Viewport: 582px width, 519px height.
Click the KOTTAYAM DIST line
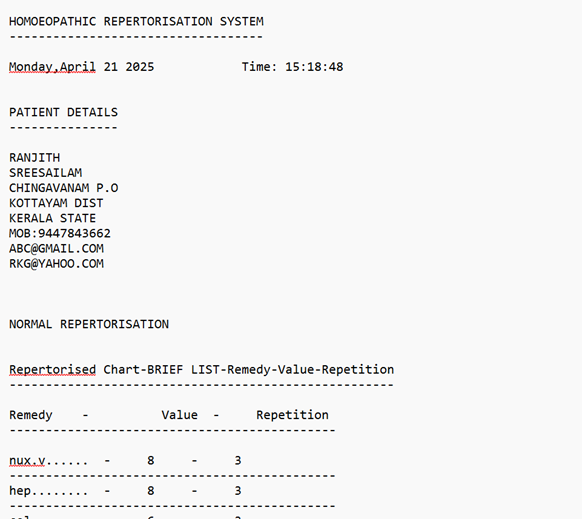[56, 203]
